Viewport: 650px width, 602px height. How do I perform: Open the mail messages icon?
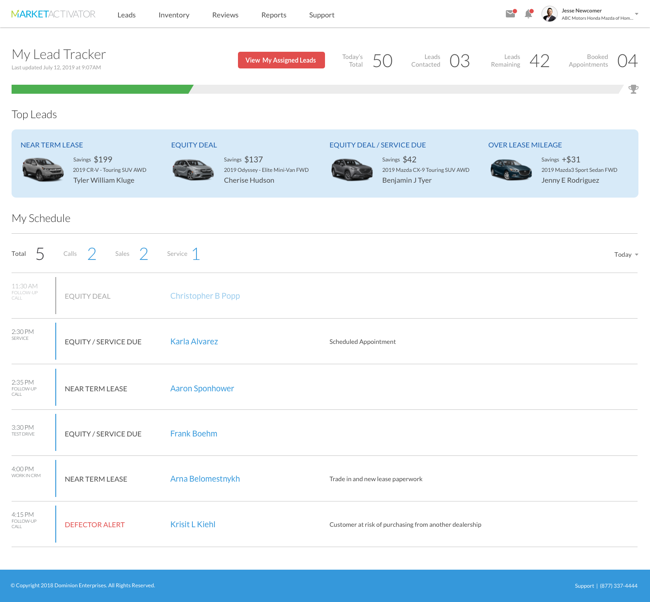point(510,14)
